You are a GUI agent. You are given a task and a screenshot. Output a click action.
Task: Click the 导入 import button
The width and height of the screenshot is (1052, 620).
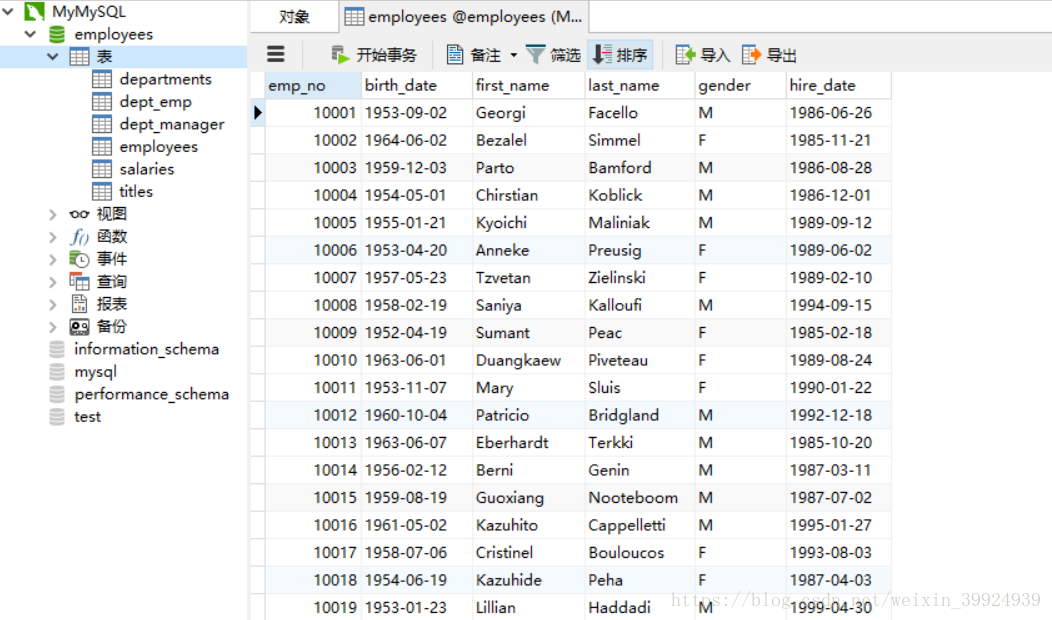point(702,54)
